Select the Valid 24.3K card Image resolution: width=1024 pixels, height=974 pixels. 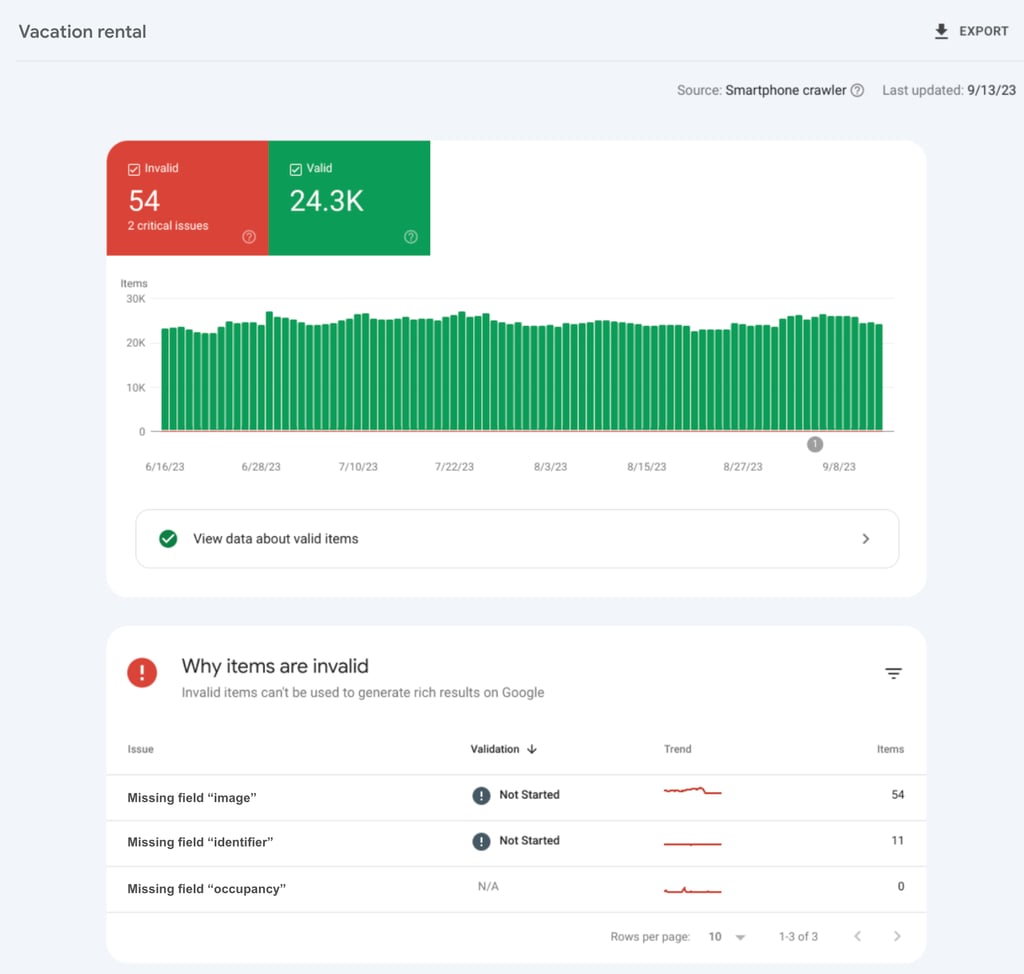pyautogui.click(x=349, y=198)
